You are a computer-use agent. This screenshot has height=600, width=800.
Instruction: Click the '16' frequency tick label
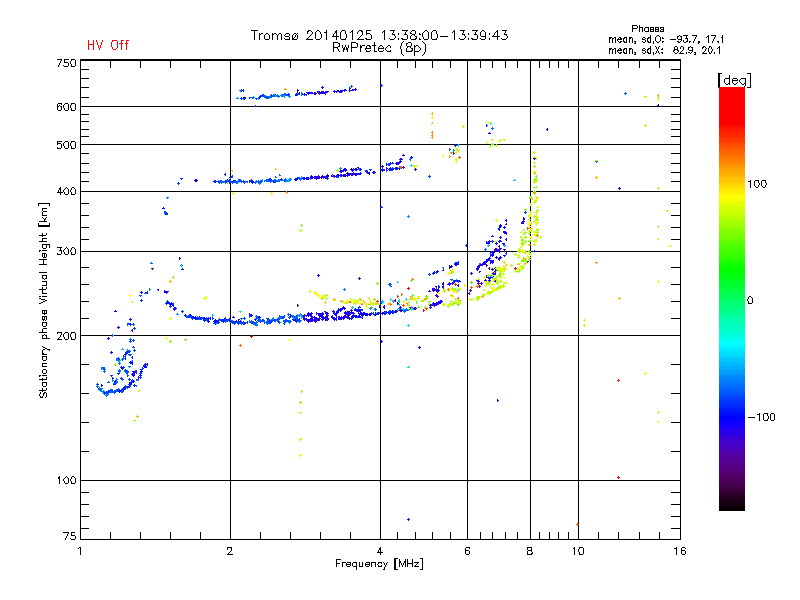coord(680,551)
